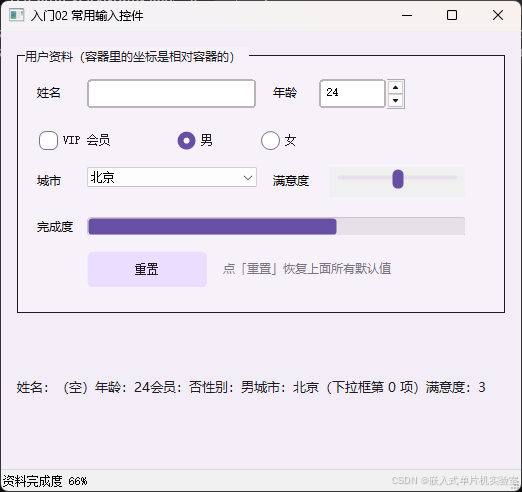Viewport: 522px width, 492px height.
Task: Click the 满意度 label
Action: (x=291, y=181)
